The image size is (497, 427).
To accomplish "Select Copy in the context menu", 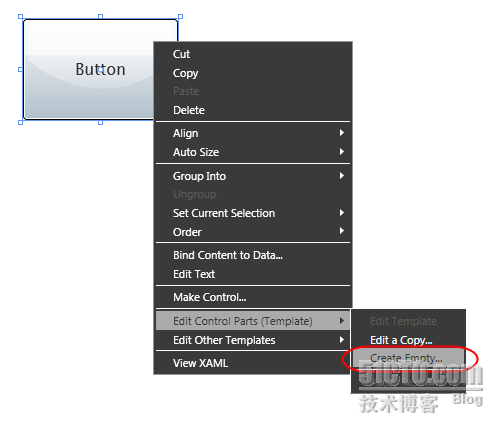I will [x=253, y=73].
